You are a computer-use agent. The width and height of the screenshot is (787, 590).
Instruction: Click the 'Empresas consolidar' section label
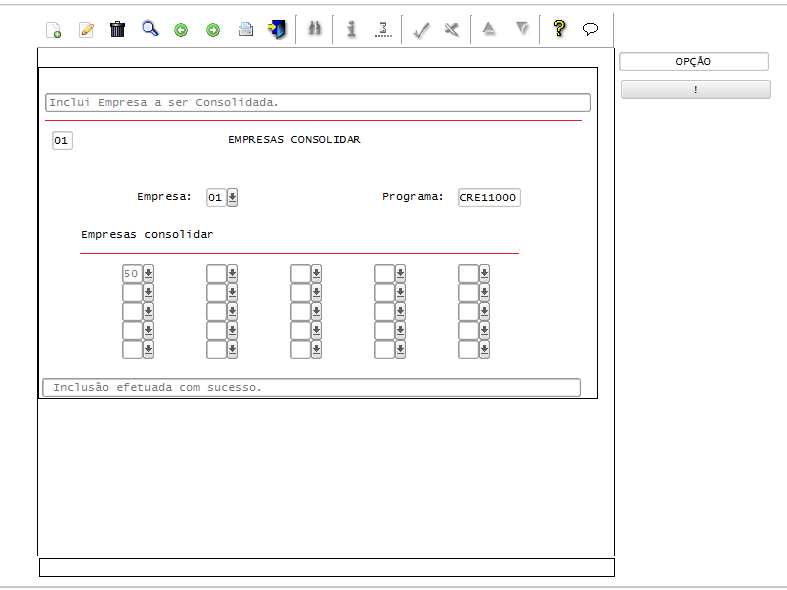pyautogui.click(x=147, y=234)
